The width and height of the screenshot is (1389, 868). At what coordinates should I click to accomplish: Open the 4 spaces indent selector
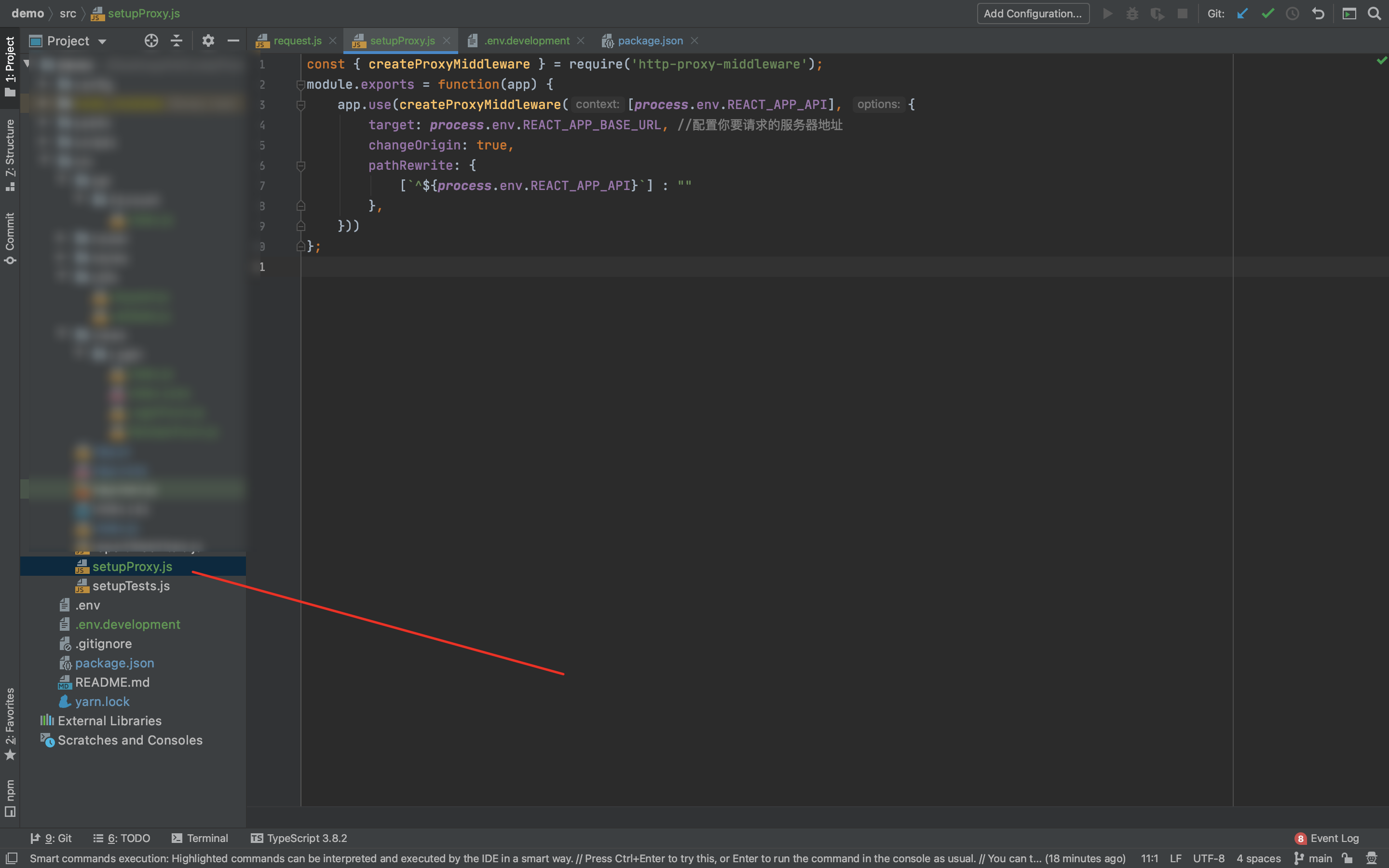pyautogui.click(x=1259, y=858)
